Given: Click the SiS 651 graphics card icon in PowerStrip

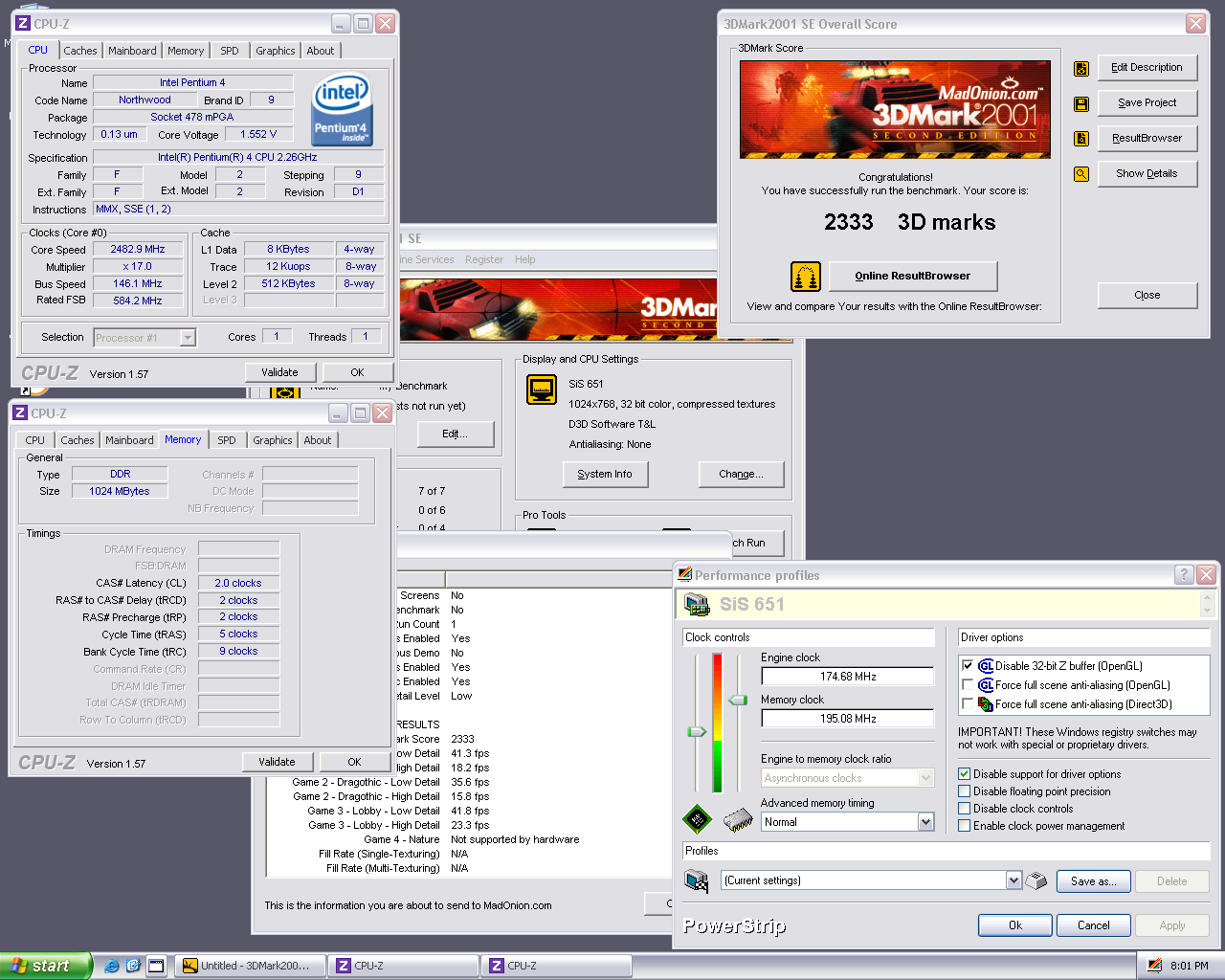Looking at the screenshot, I should point(698,605).
